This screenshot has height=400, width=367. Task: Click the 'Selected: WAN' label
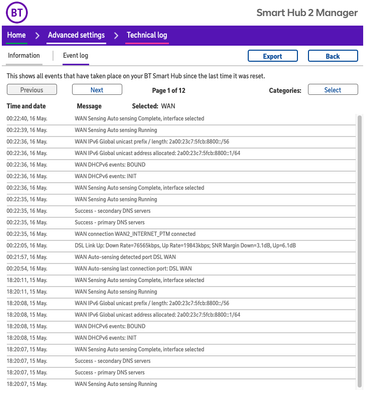(153, 106)
